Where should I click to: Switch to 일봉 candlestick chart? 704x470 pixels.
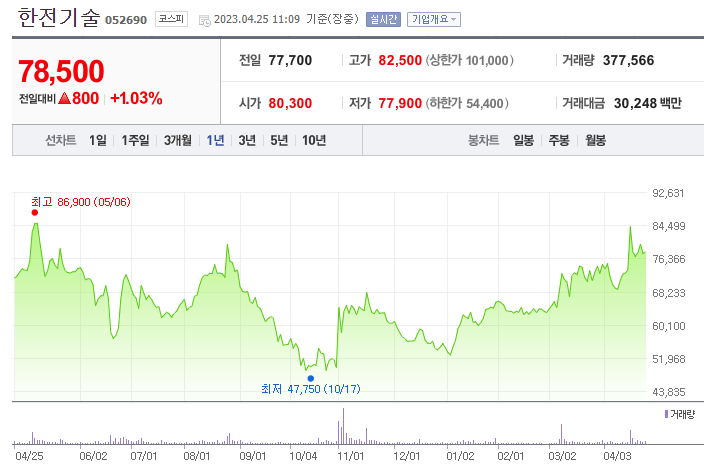tap(523, 141)
